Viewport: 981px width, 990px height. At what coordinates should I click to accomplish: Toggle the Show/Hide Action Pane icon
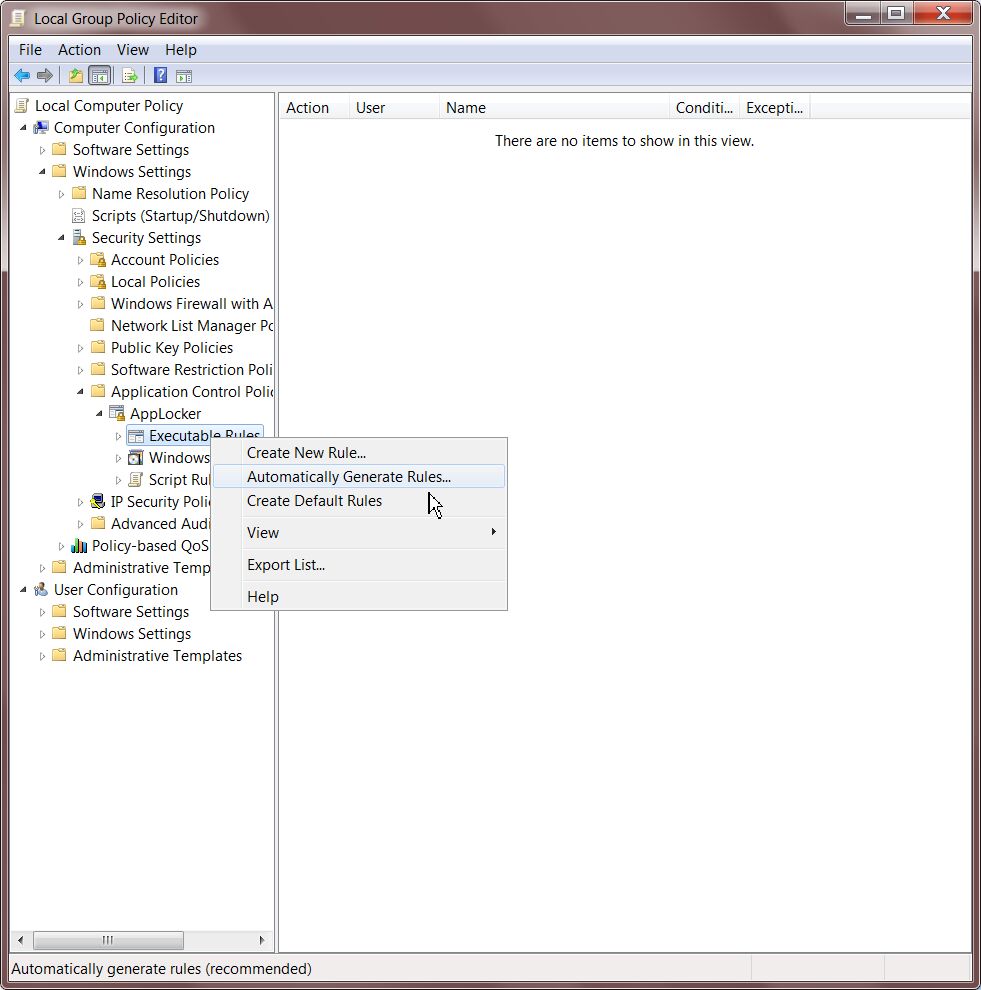click(x=184, y=76)
